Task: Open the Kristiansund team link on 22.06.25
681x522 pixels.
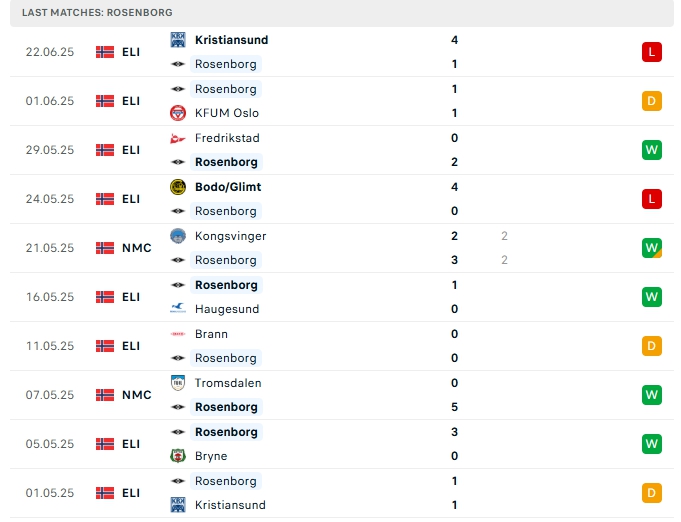Action: click(x=231, y=40)
